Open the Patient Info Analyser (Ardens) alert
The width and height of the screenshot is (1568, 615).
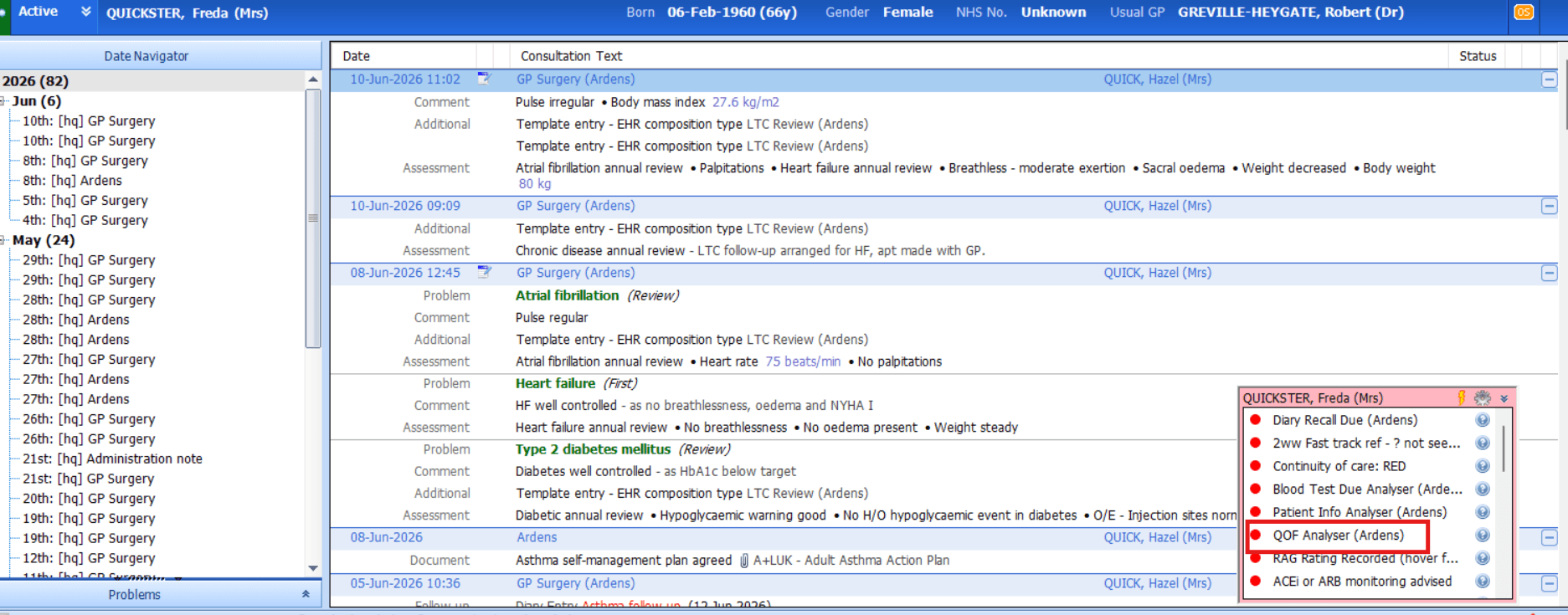[1360, 512]
